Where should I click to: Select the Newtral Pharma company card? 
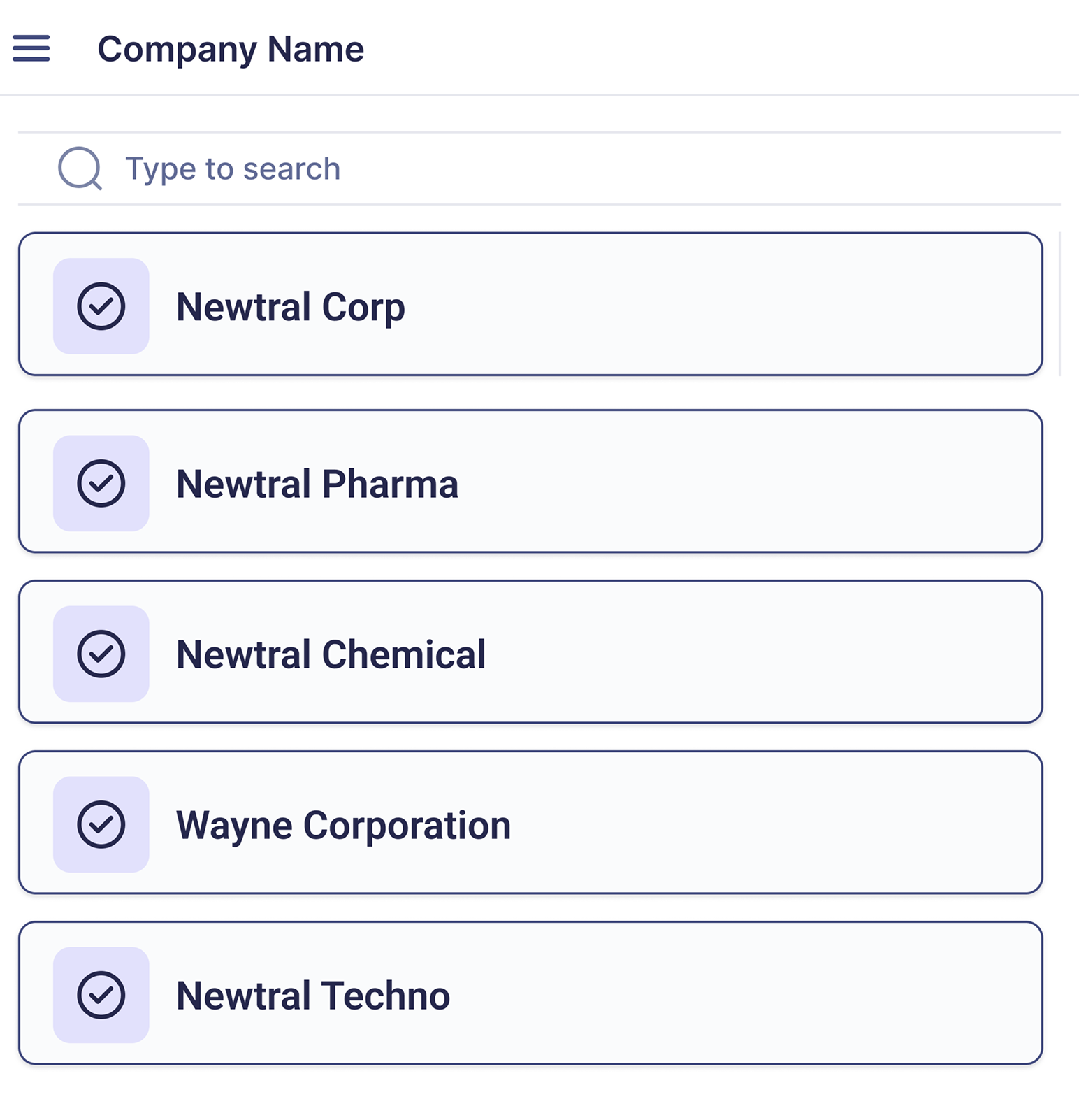[x=699, y=482]
